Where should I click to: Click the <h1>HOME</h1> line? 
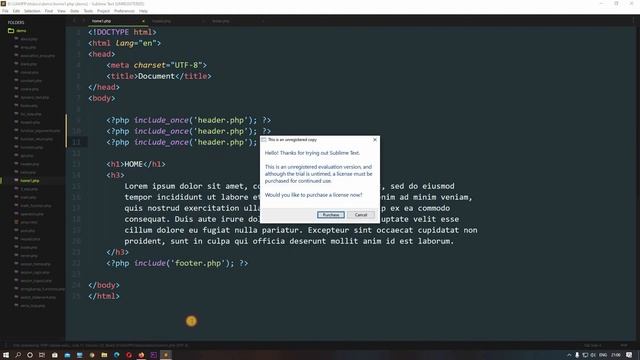136,164
